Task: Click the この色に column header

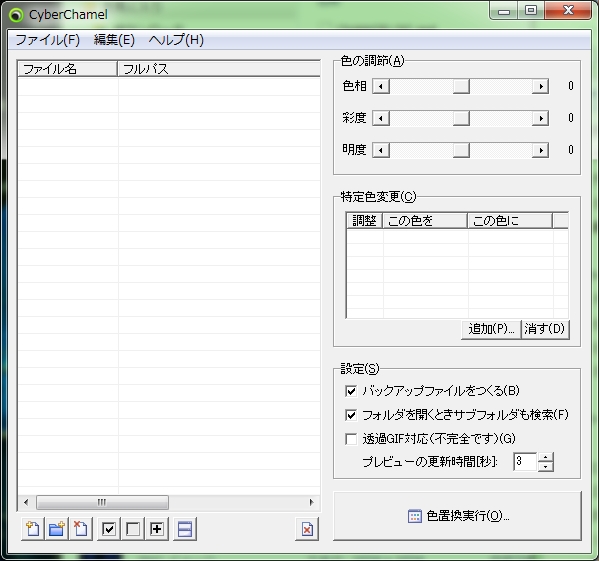Action: pyautogui.click(x=510, y=221)
